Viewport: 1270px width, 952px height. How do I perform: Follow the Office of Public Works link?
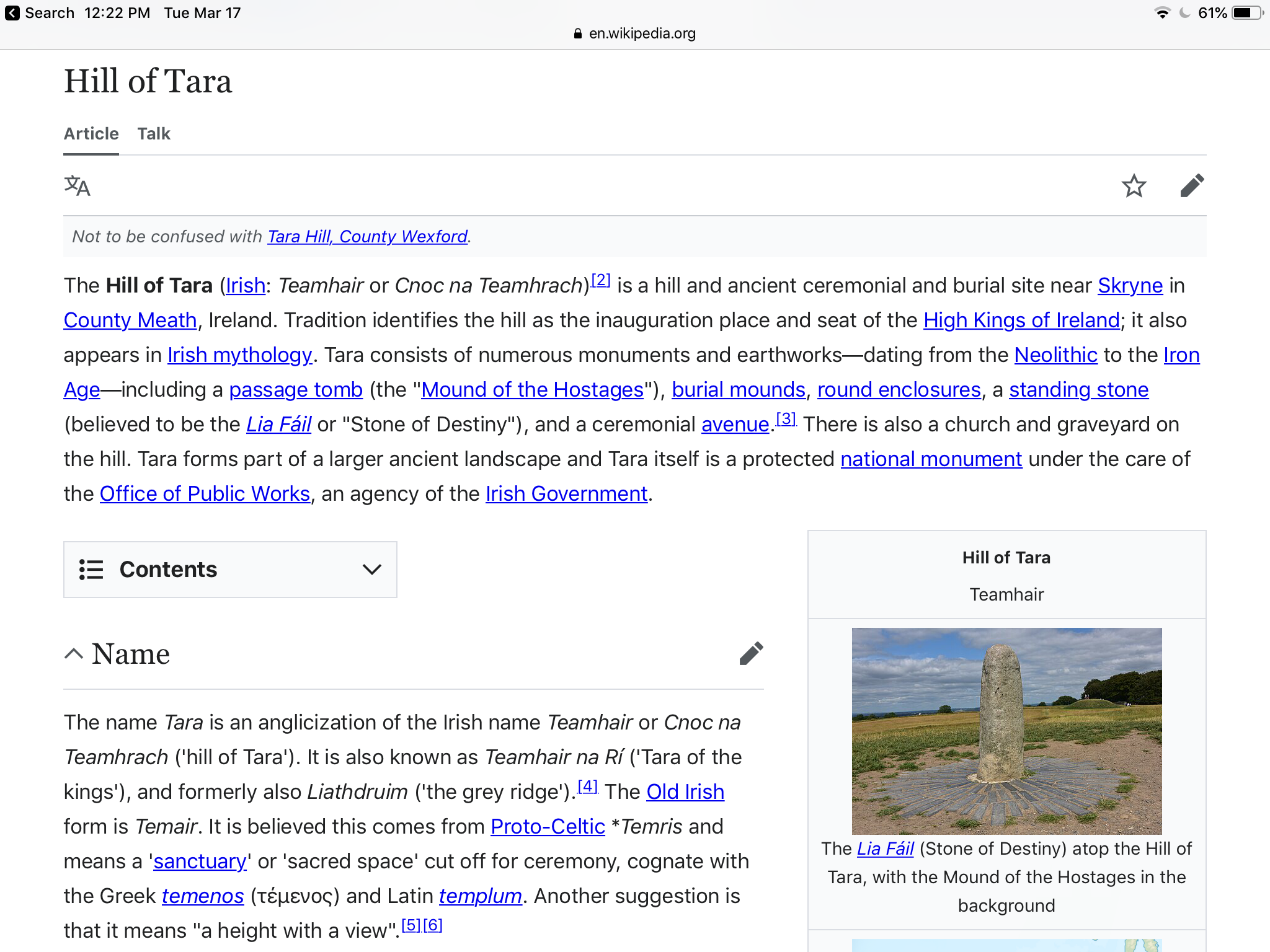205,494
